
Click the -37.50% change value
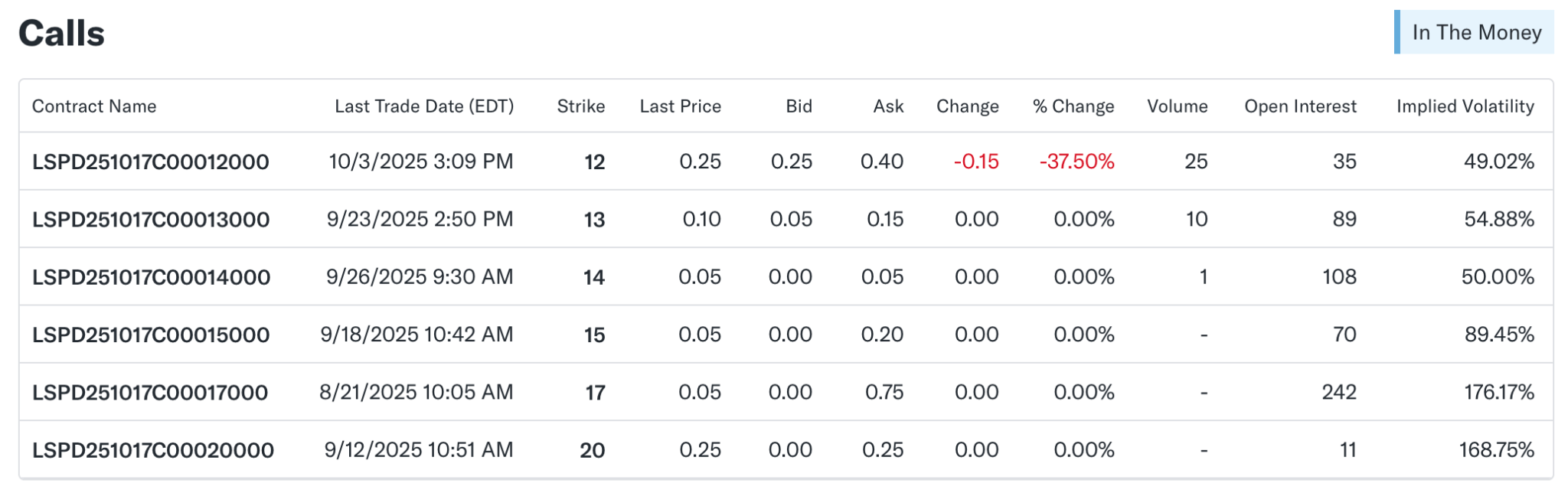(1076, 162)
